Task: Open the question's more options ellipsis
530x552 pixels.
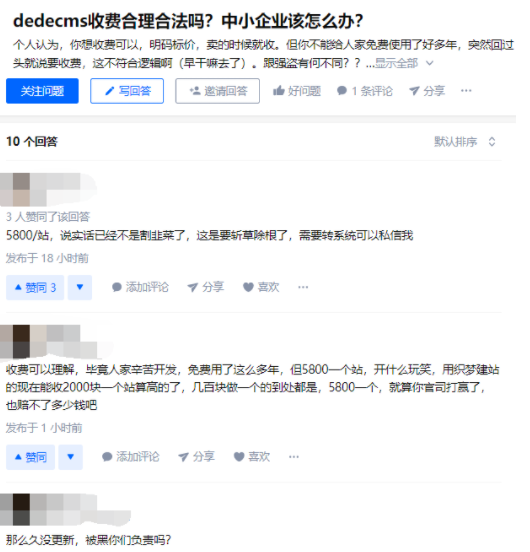Action: (466, 91)
